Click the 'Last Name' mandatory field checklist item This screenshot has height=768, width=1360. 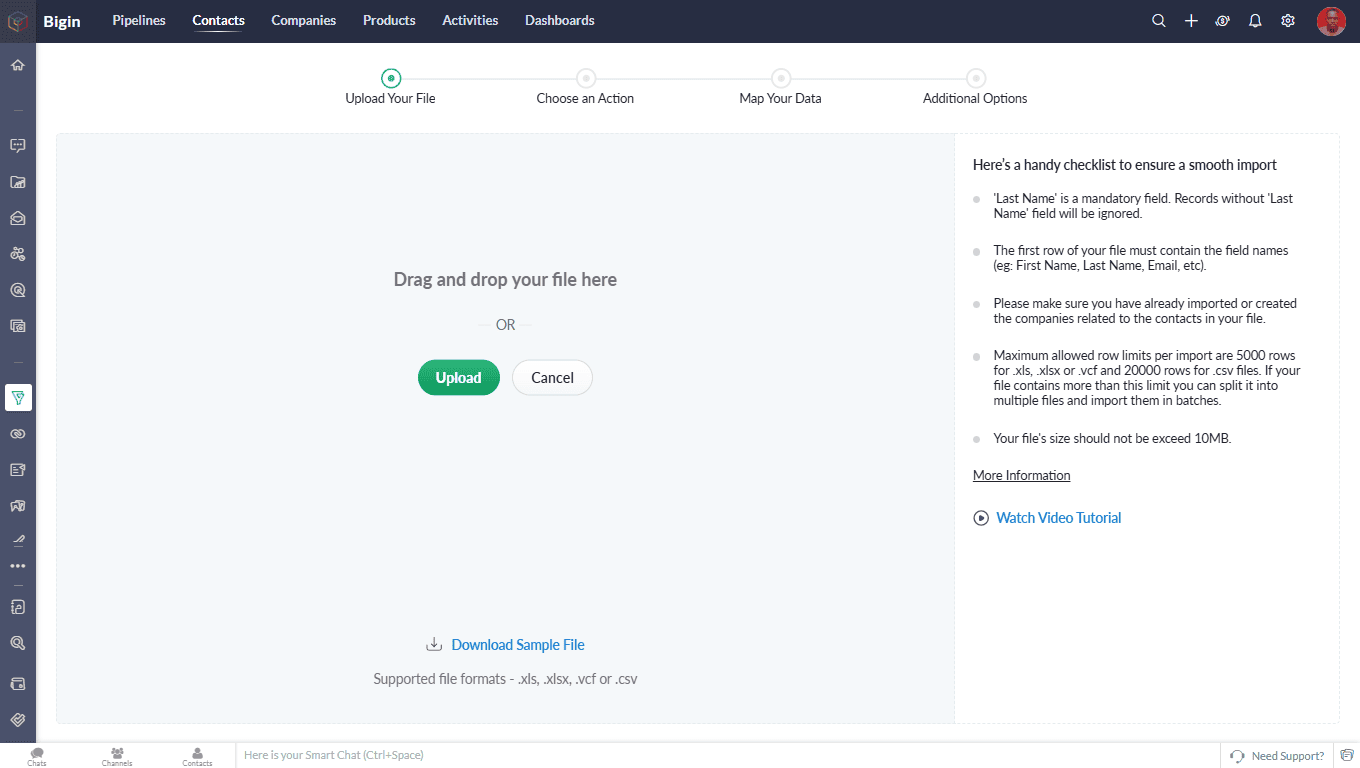click(x=1143, y=206)
